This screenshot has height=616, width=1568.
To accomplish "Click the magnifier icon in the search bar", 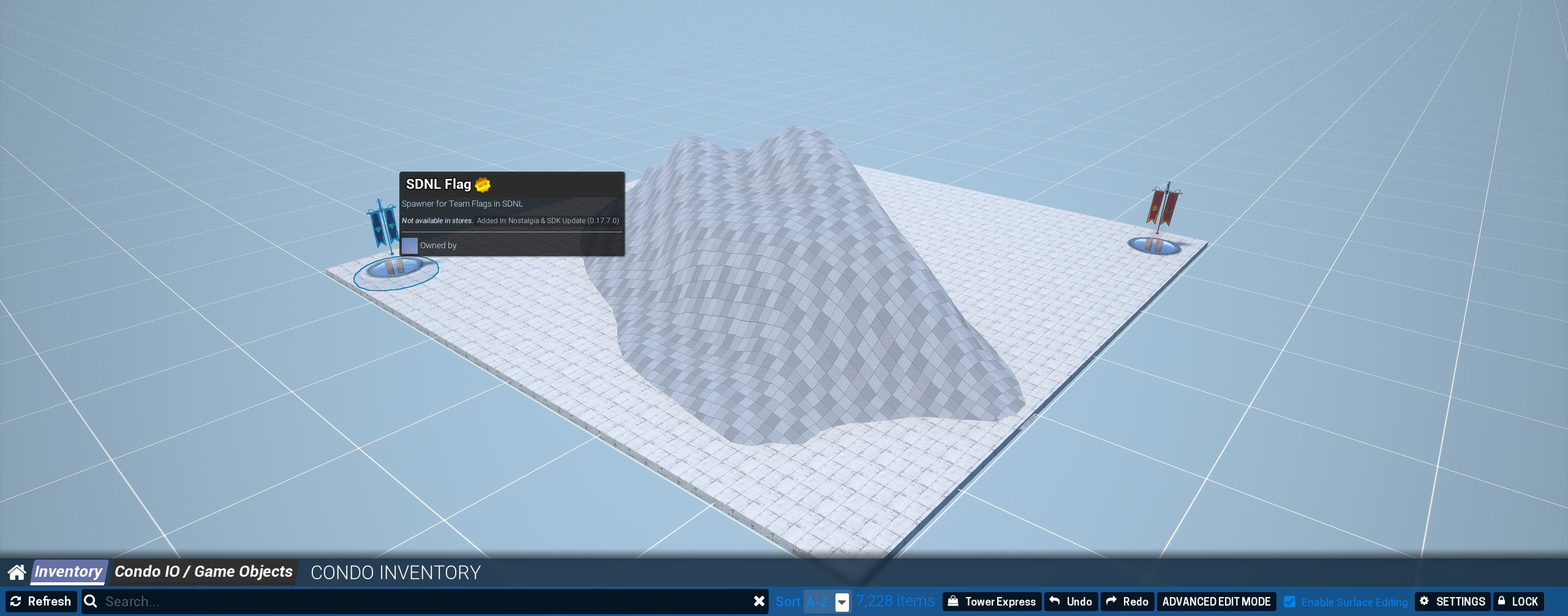I will 91,601.
